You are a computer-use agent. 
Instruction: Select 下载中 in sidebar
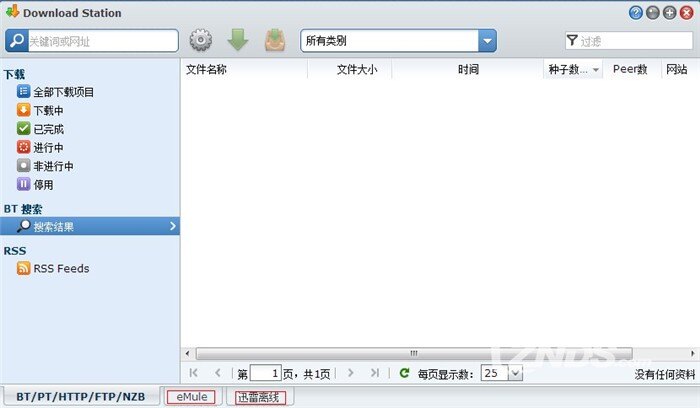click(40, 110)
